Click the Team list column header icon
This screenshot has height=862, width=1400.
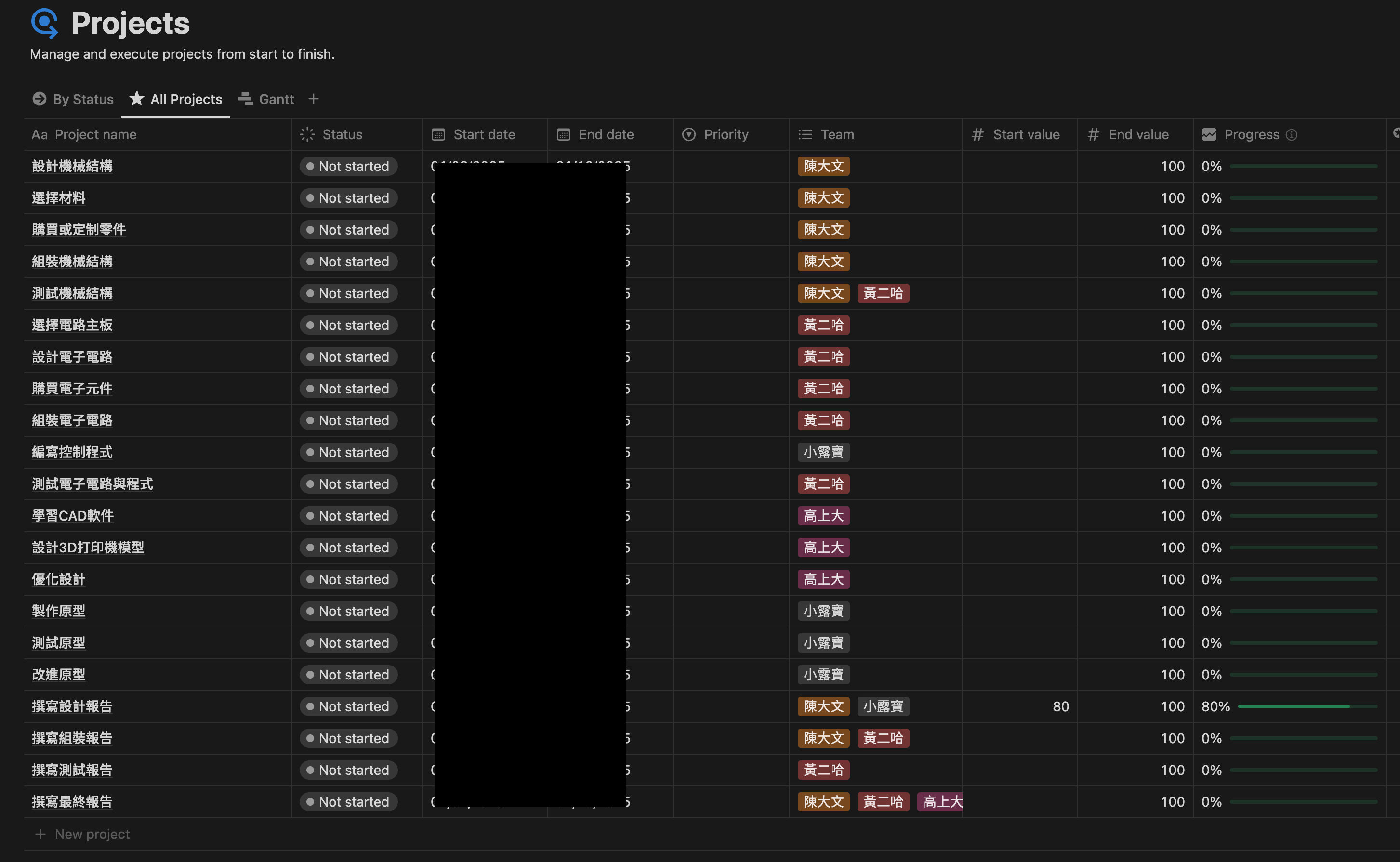(x=805, y=134)
